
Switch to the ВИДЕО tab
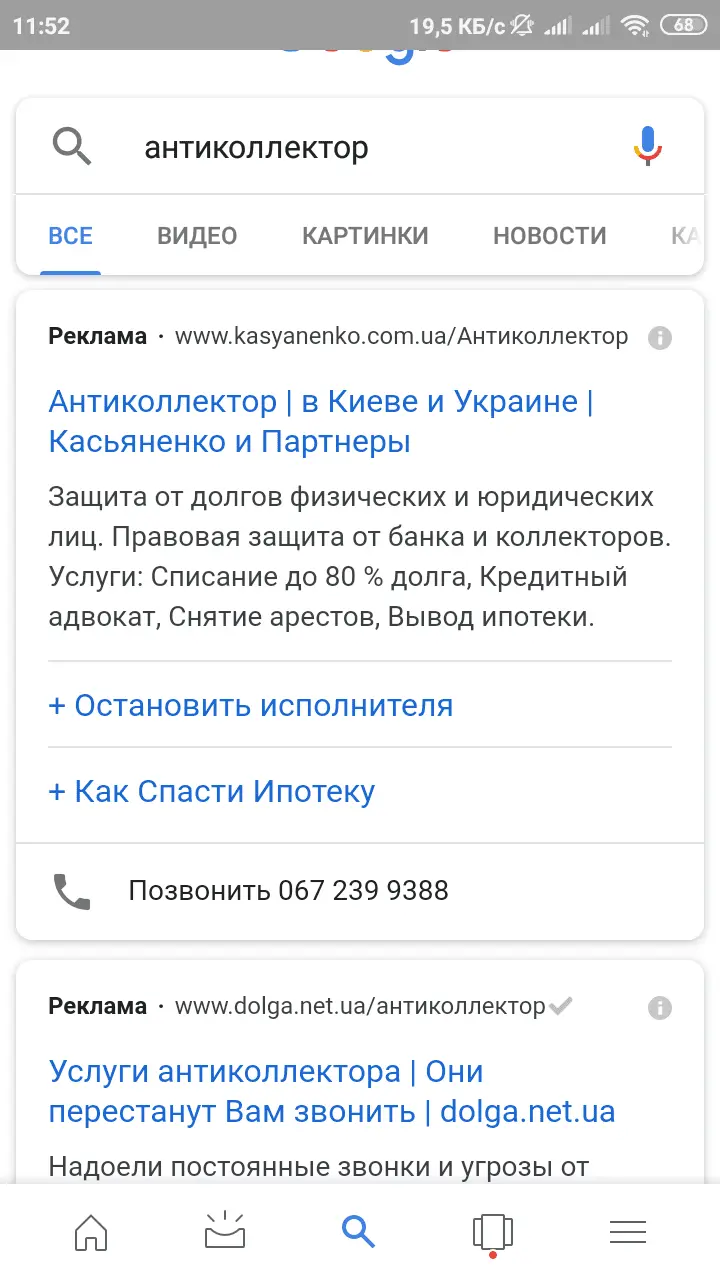coord(197,236)
